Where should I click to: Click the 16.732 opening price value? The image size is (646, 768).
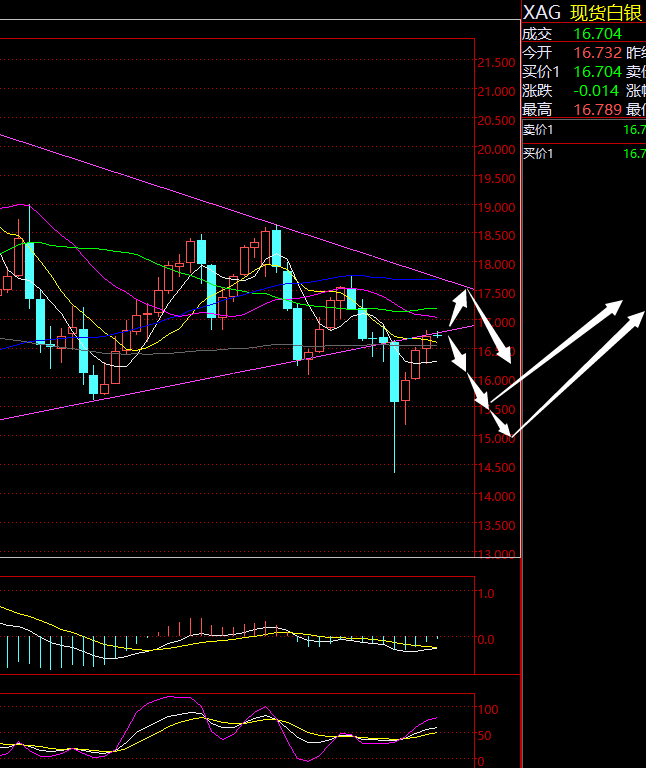[x=598, y=53]
